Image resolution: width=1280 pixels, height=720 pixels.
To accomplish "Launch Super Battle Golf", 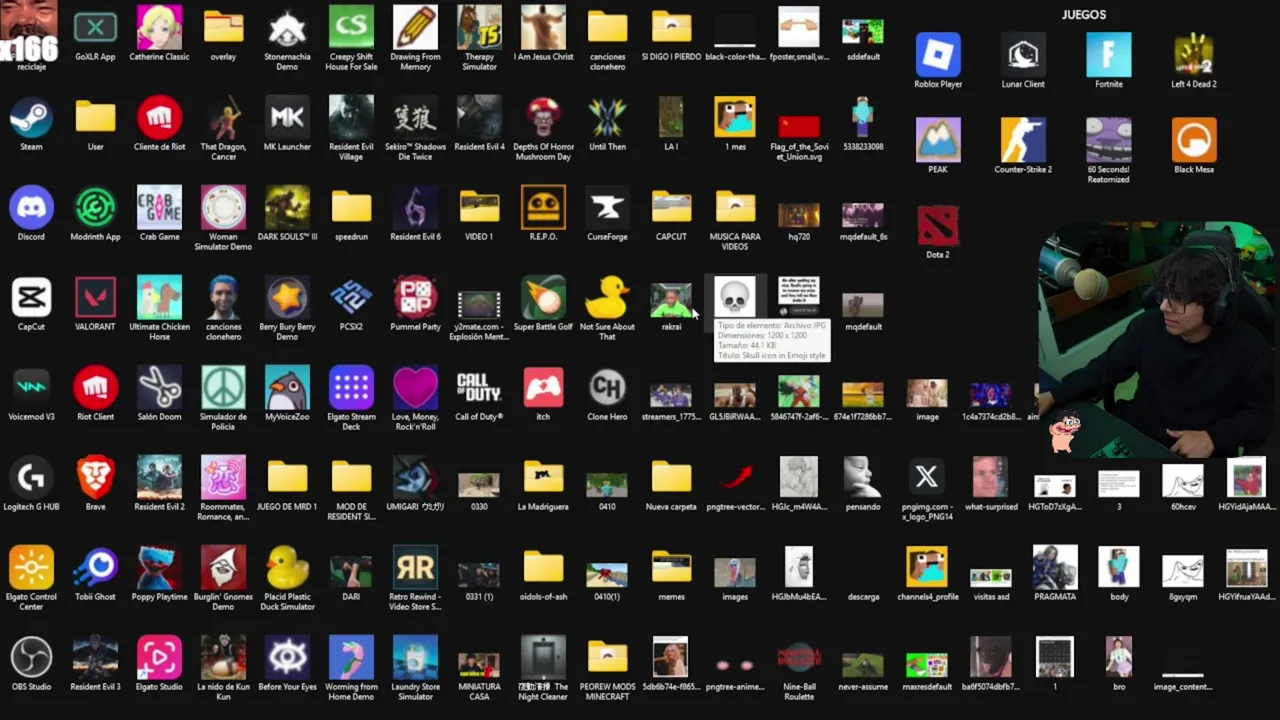I will [x=543, y=298].
